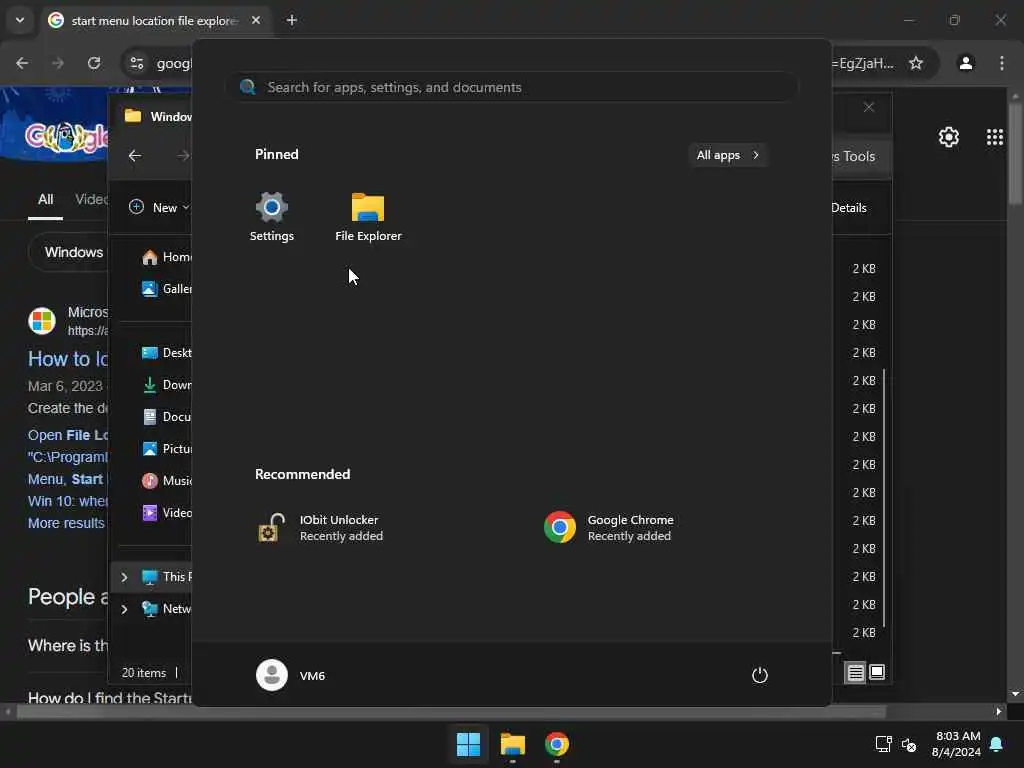This screenshot has height=768, width=1024.
Task: Open the Google apps grid
Action: [x=995, y=137]
